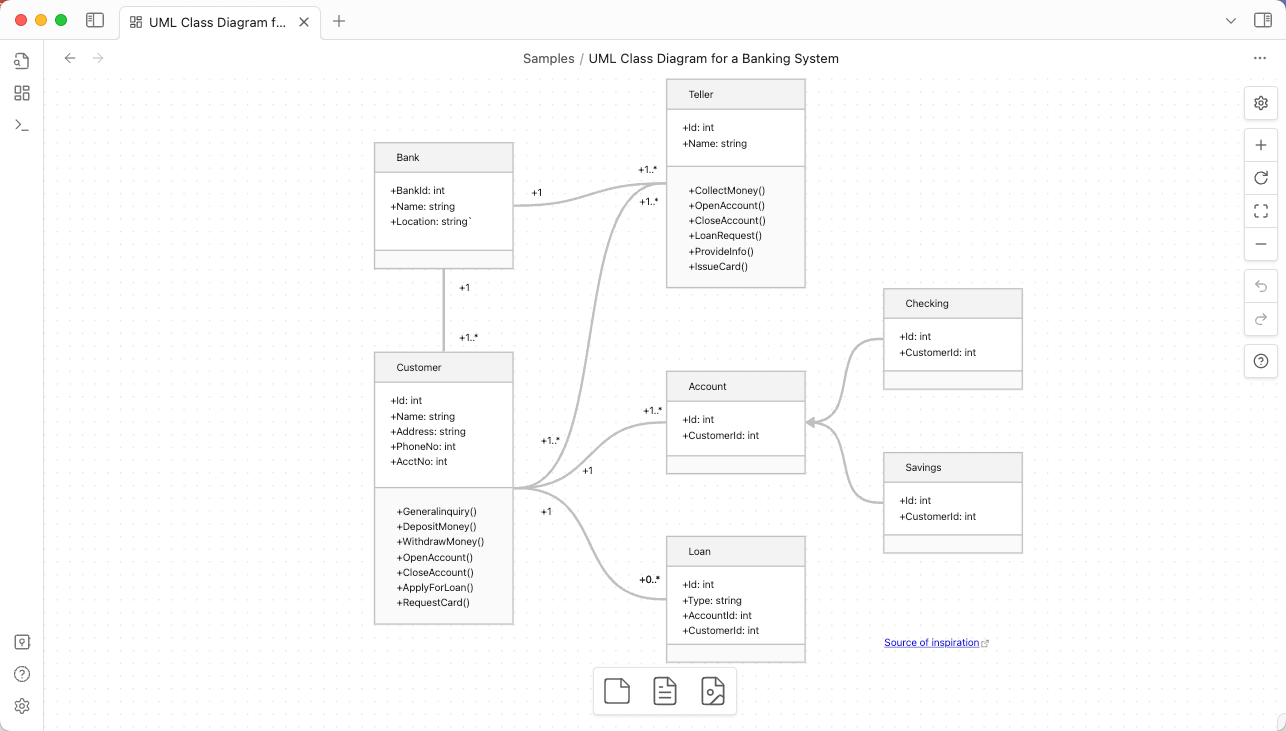Open the quick switcher file search icon
1286x731 pixels.
[22, 61]
